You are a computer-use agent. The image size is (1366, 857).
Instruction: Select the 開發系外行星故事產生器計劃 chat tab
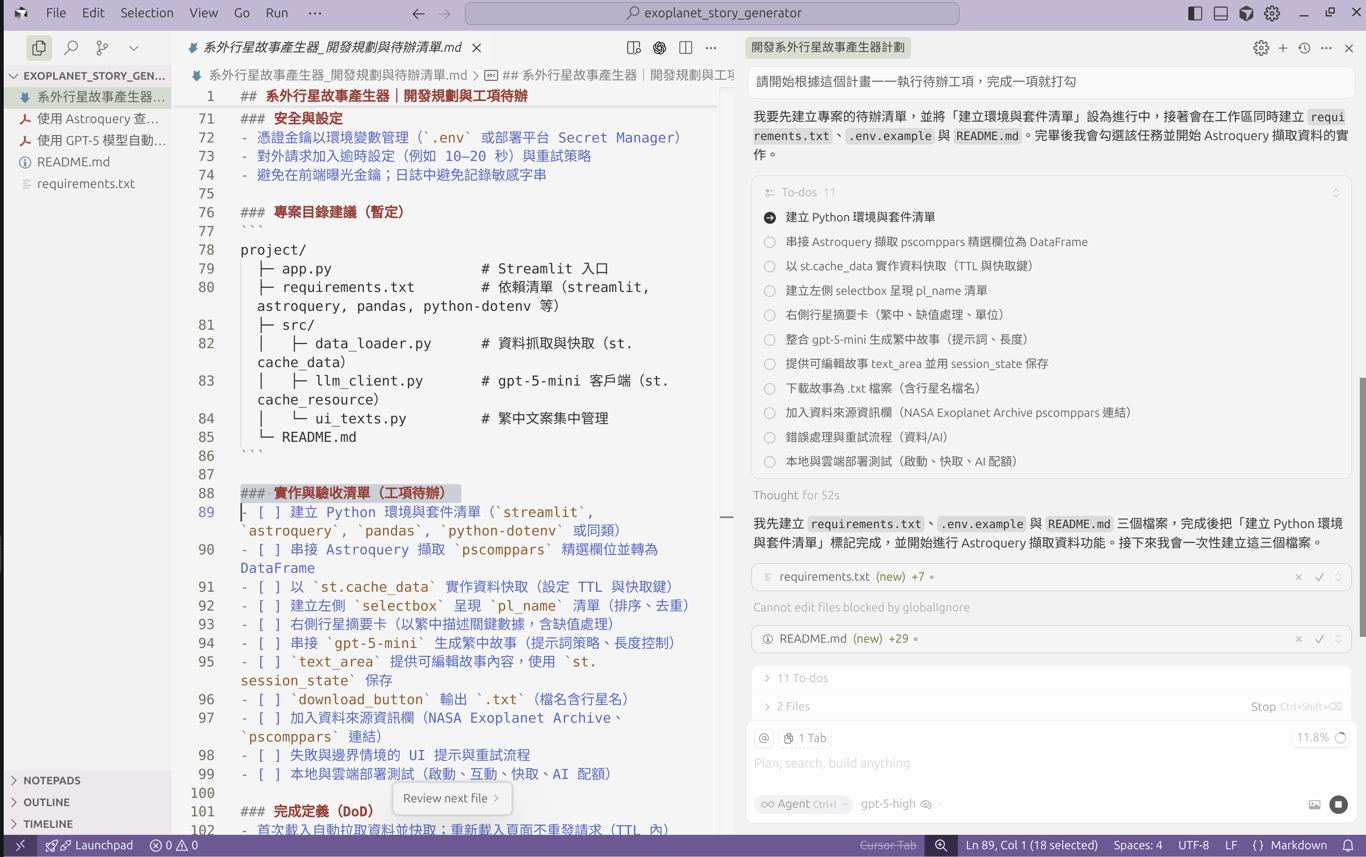pyautogui.click(x=828, y=47)
